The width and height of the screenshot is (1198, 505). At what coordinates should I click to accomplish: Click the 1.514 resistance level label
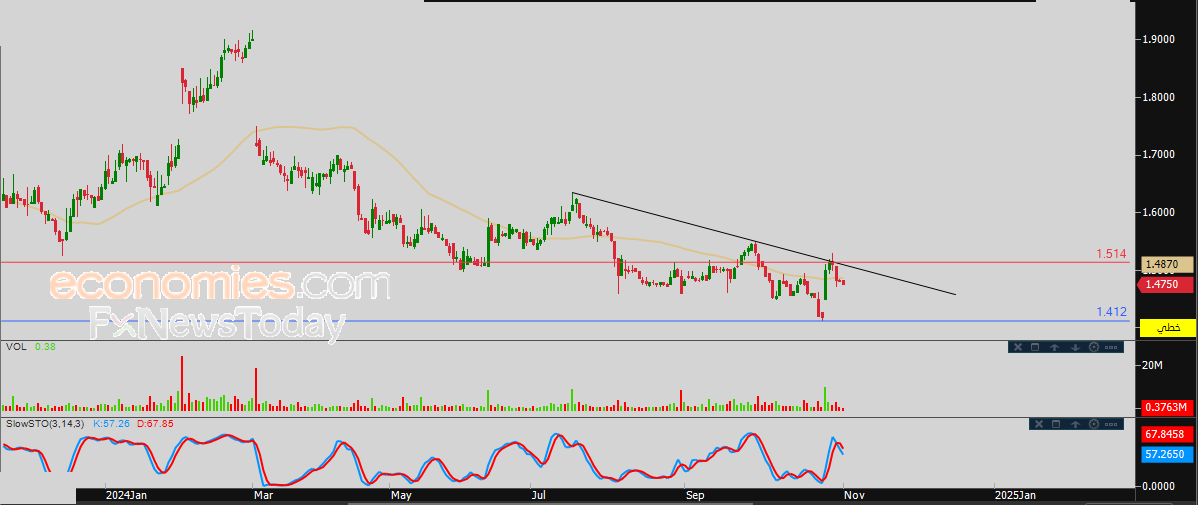(1111, 253)
